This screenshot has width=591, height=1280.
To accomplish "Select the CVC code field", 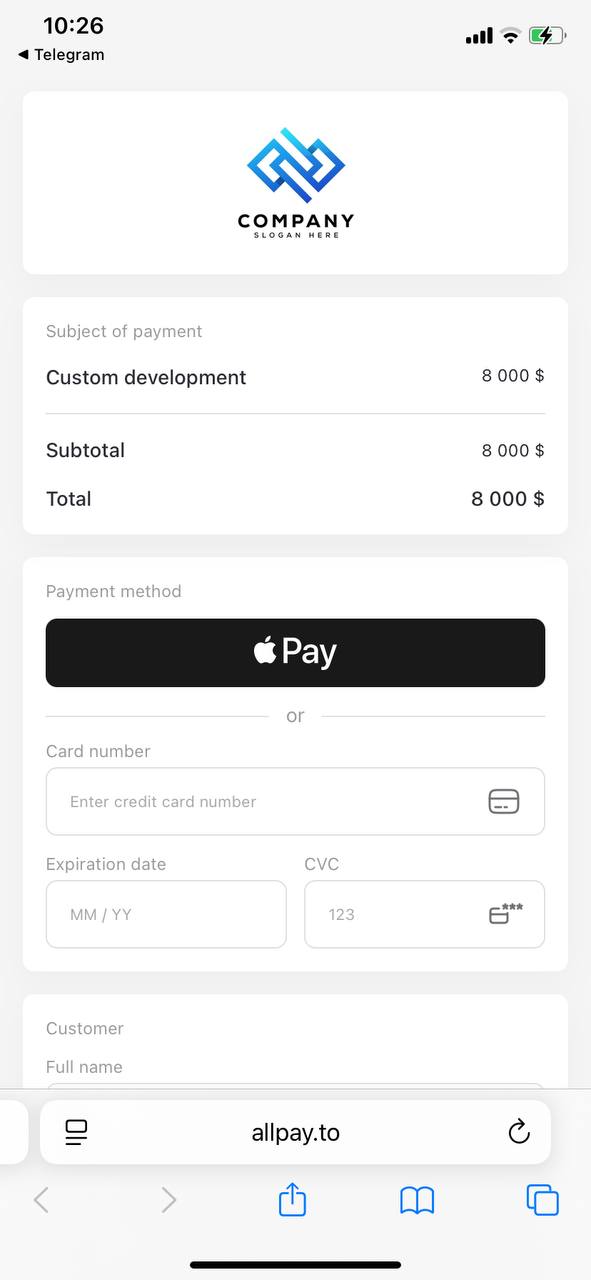I will [400, 914].
